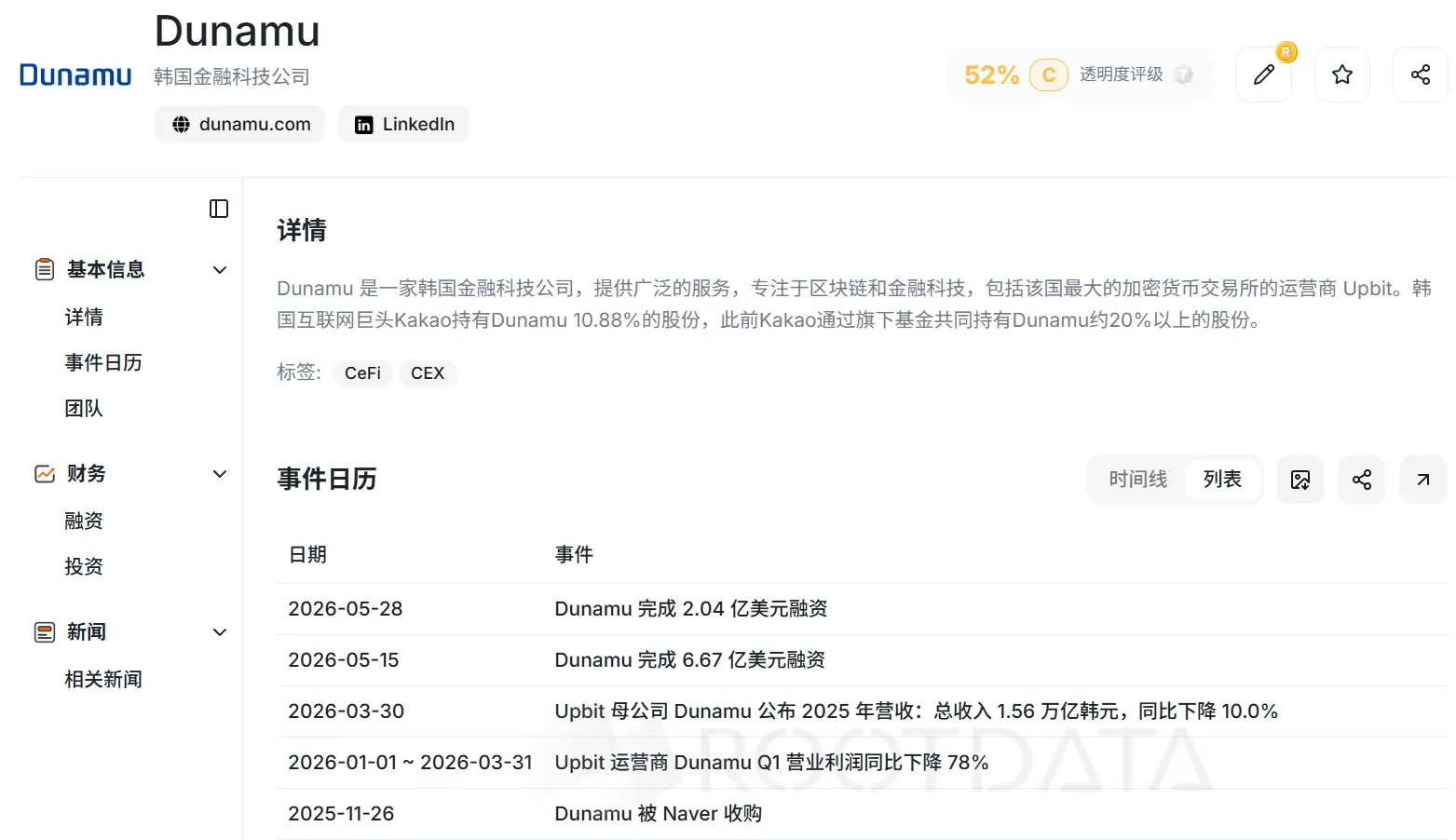The width and height of the screenshot is (1456, 840).
Task: Click the 新闻 sidebar heading
Action: [87, 632]
